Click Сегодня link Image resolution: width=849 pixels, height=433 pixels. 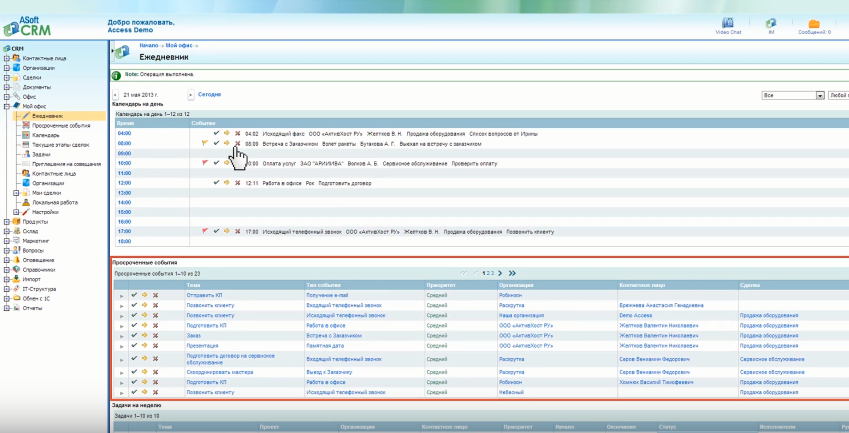click(210, 94)
